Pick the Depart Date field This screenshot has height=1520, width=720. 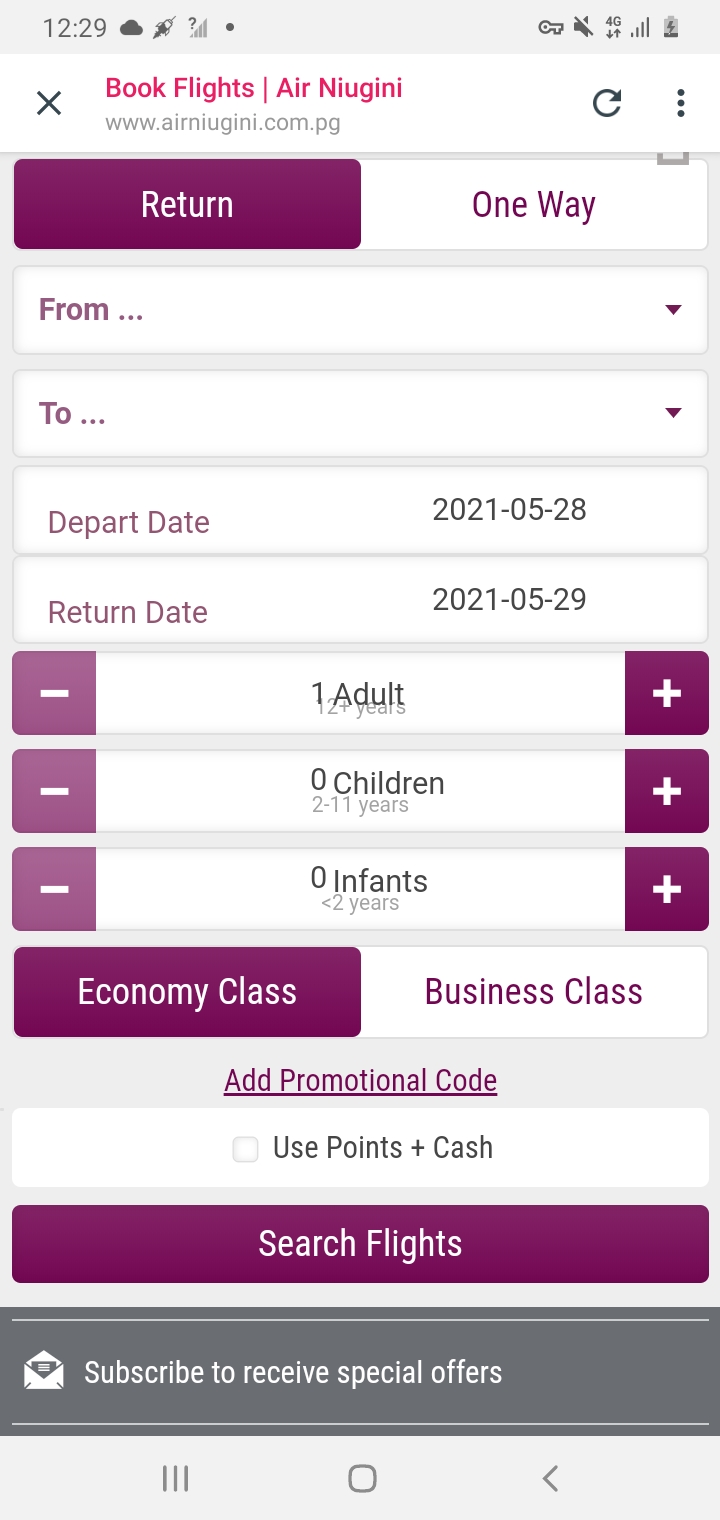[x=360, y=512]
